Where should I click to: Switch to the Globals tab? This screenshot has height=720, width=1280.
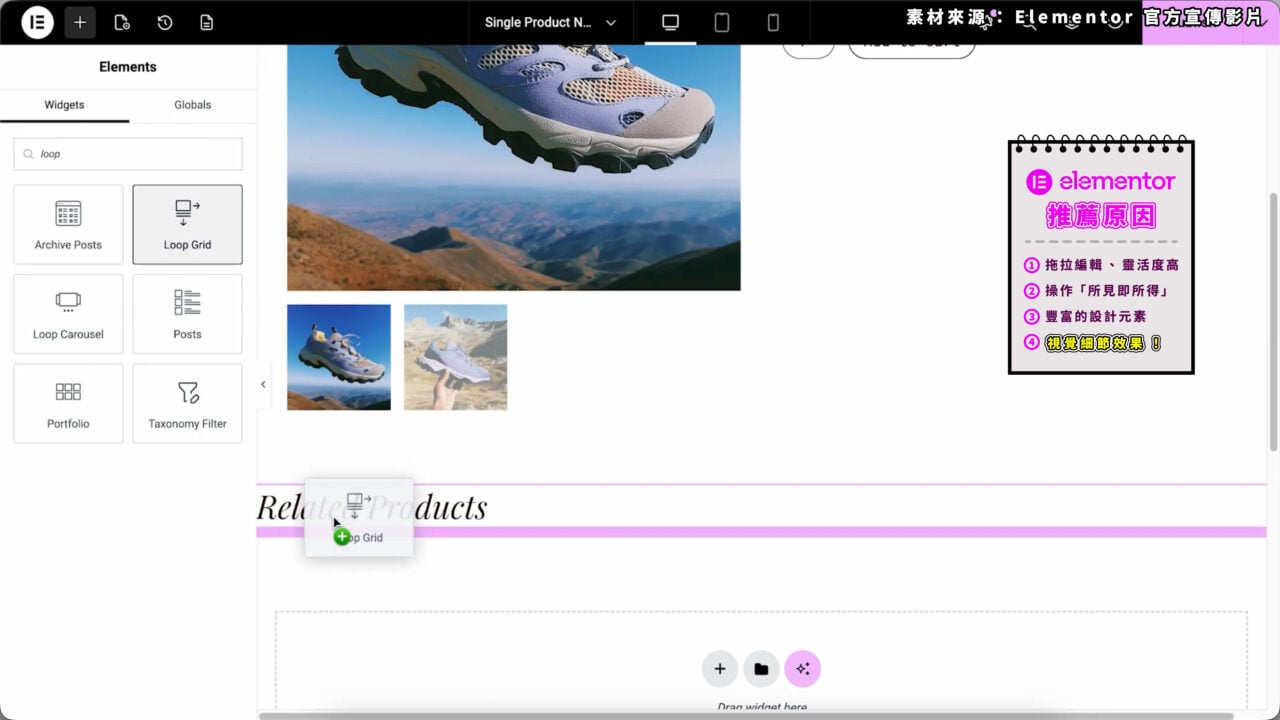(x=193, y=105)
